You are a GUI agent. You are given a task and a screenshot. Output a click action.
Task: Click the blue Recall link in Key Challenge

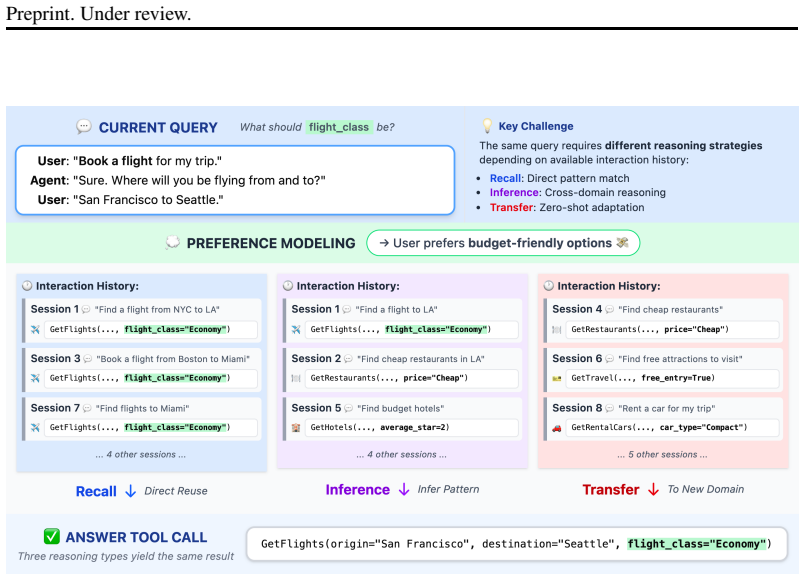(505, 178)
